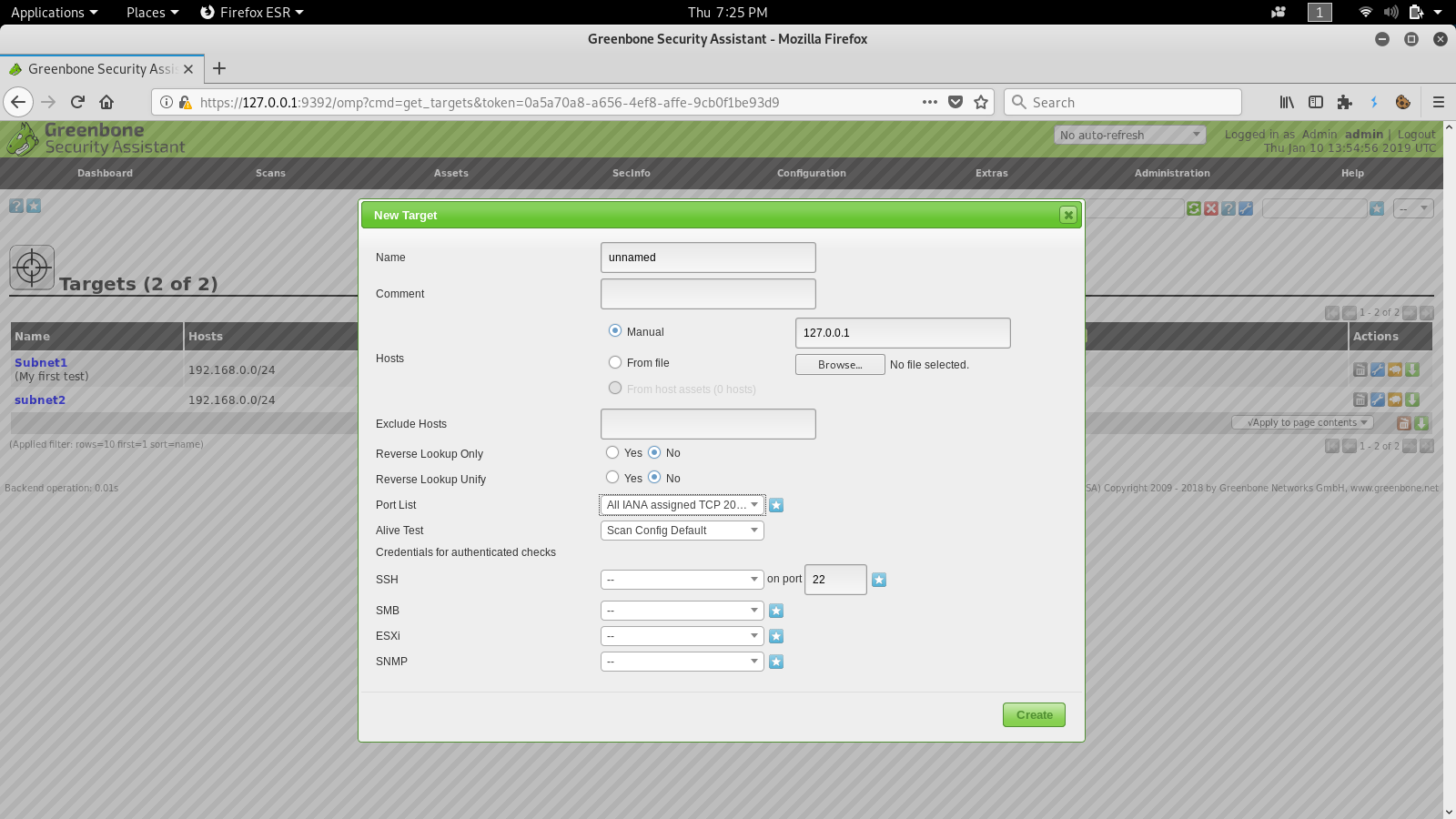The image size is (1456, 819).
Task: Open the ESXi credential dropdown
Action: coord(682,636)
